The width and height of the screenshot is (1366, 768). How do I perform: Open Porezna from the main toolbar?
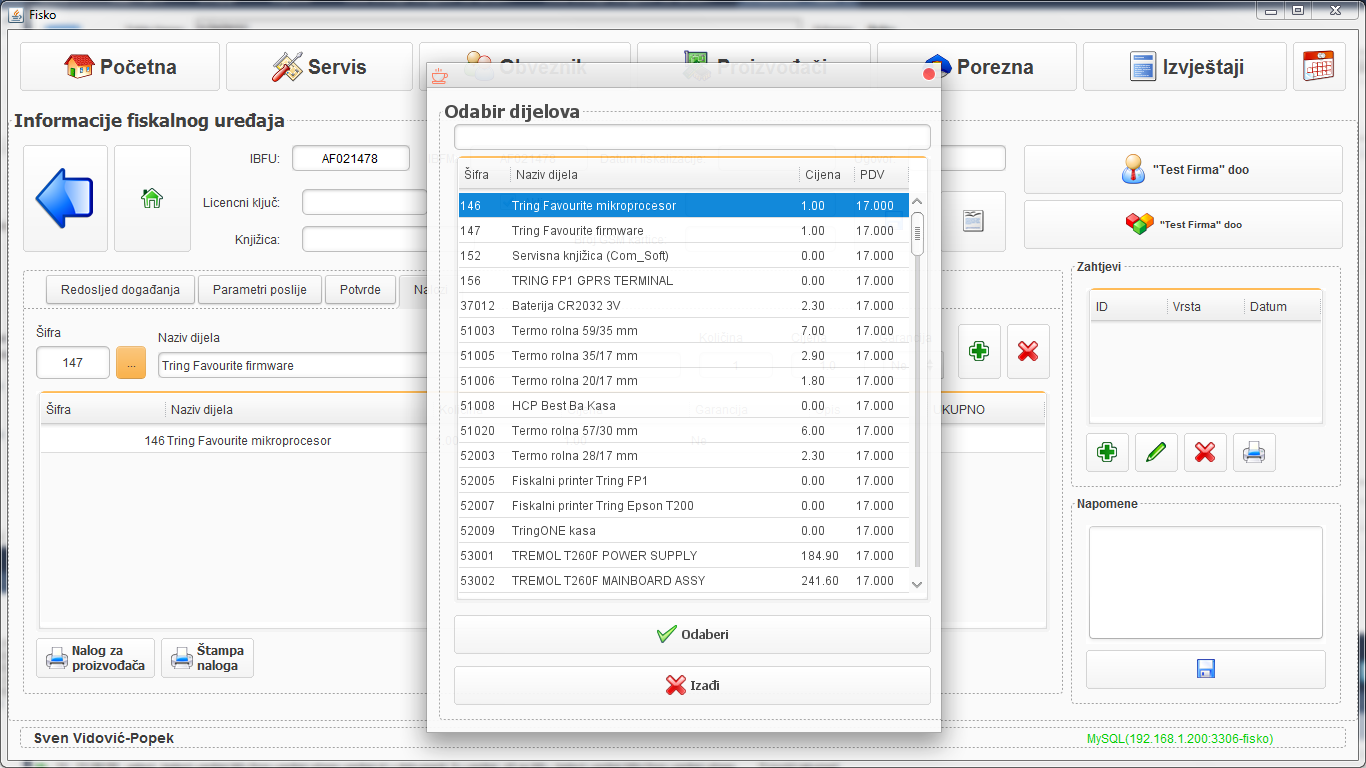[977, 67]
